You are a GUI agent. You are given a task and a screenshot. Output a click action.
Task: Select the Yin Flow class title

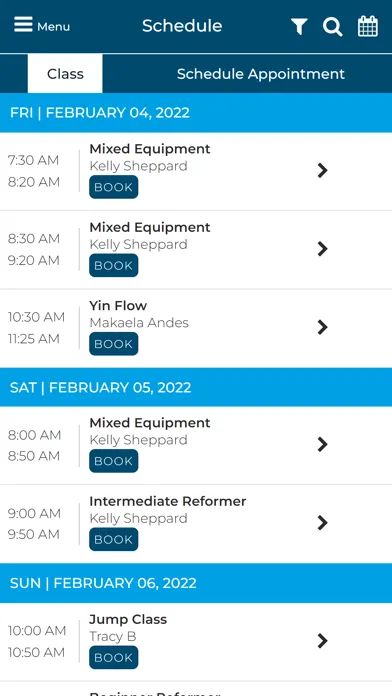[x=118, y=306]
